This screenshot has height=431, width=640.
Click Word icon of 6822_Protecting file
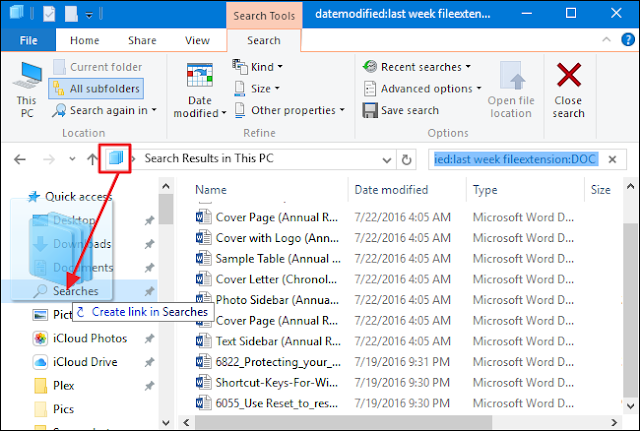tap(203, 362)
